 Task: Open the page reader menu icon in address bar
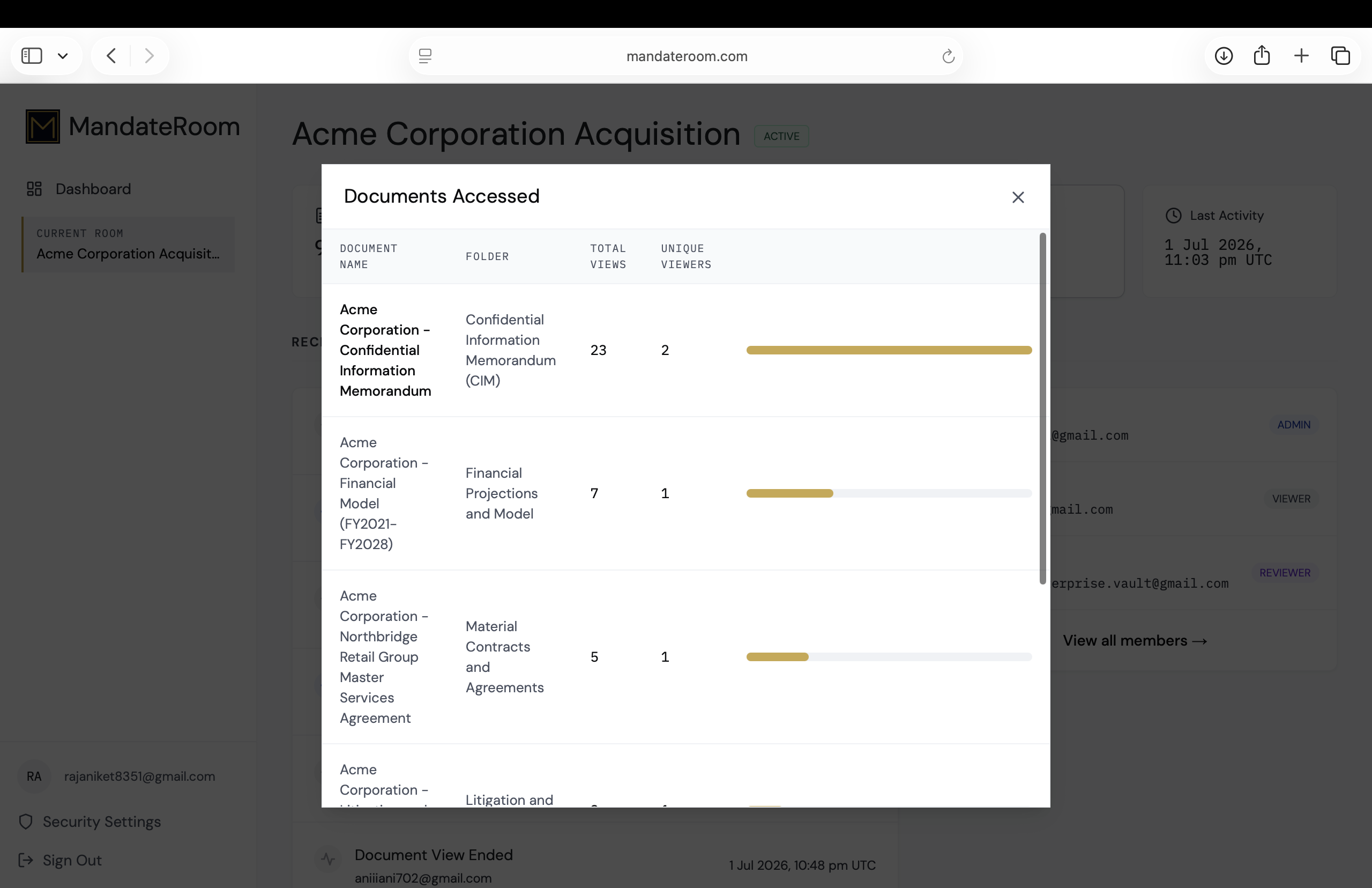tap(425, 56)
